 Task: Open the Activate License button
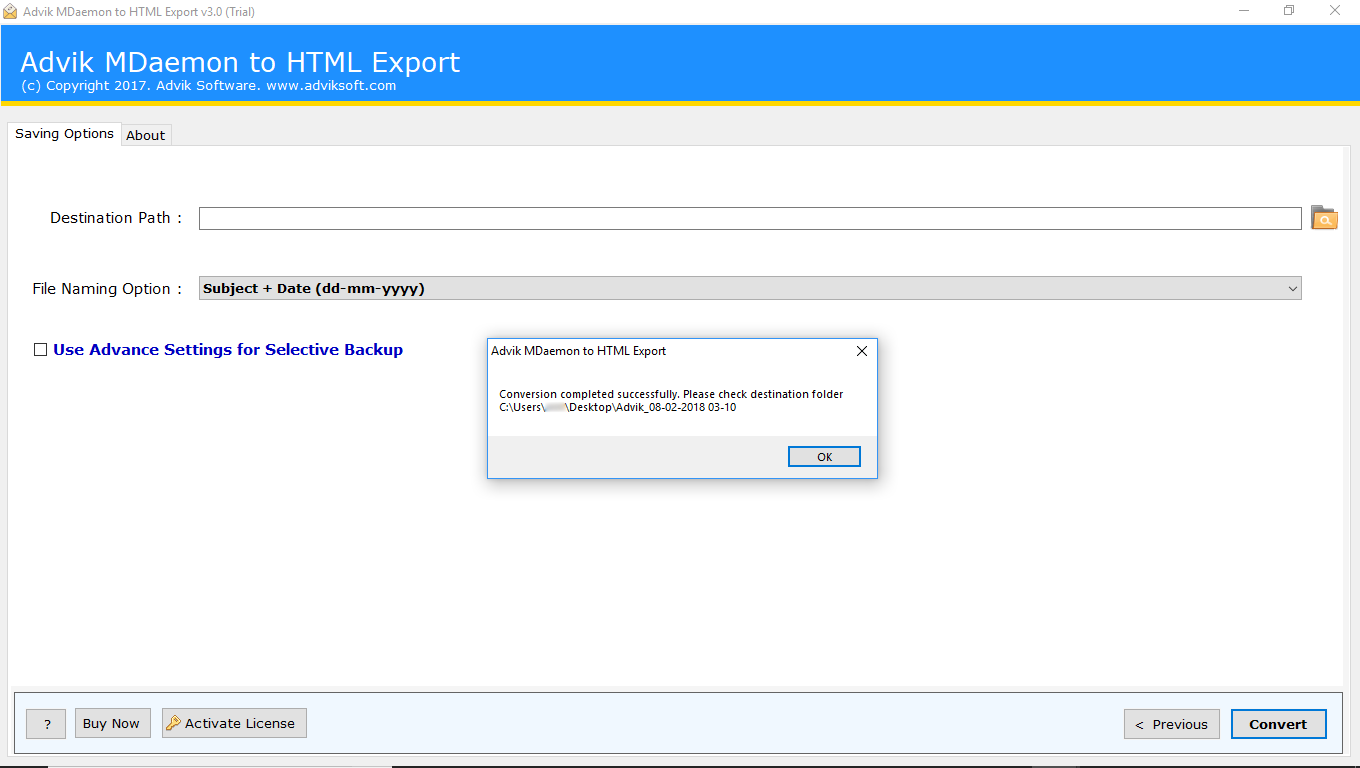pyautogui.click(x=234, y=723)
